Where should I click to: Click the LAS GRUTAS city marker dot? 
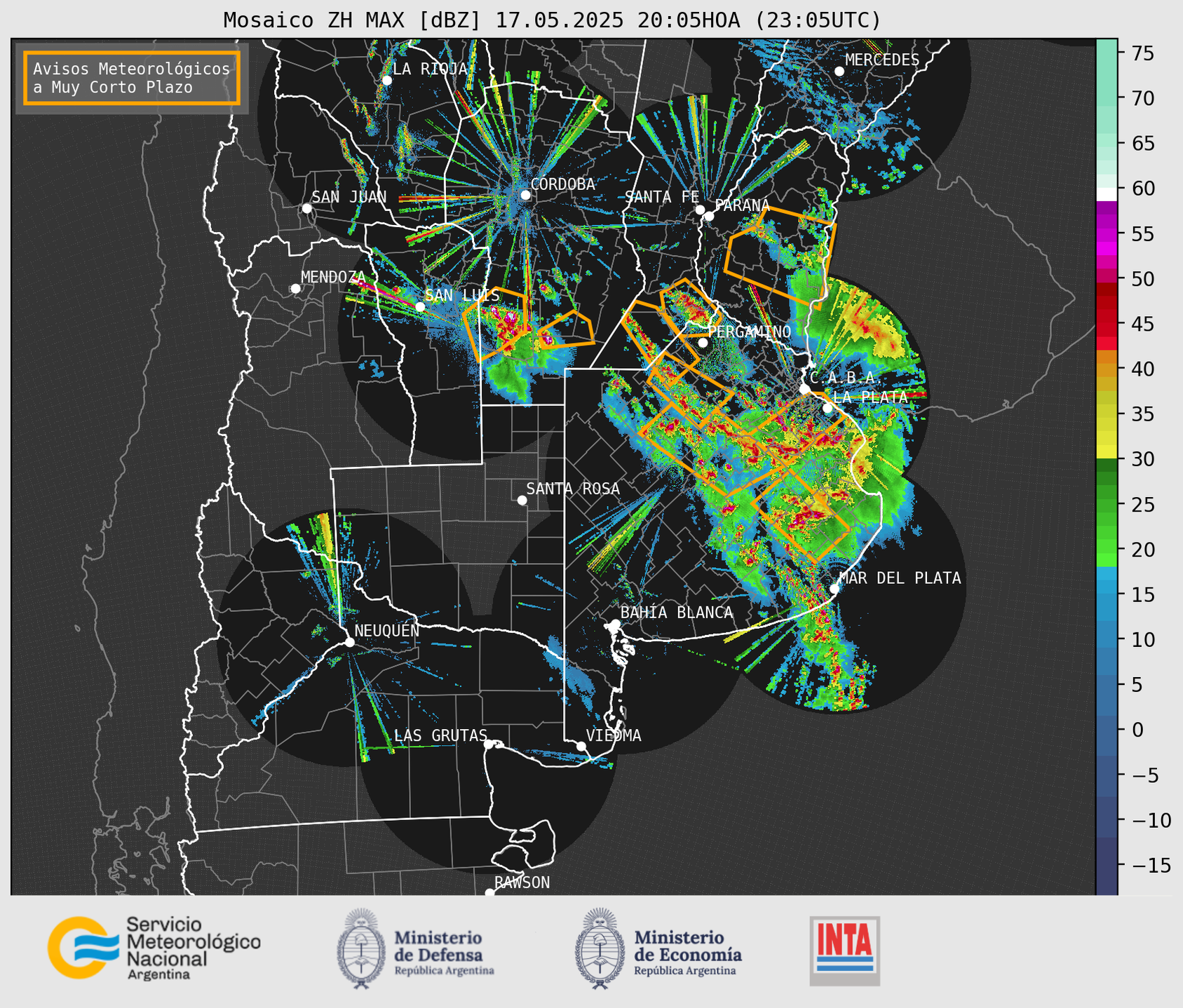pyautogui.click(x=489, y=744)
